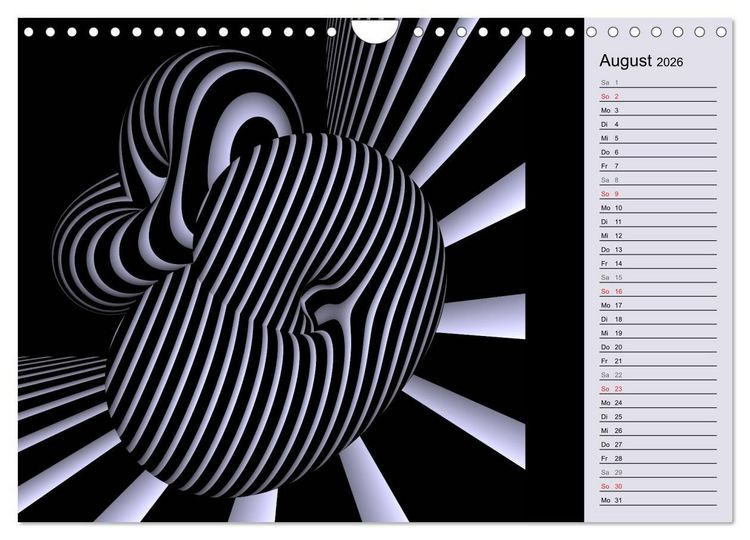Select the So 30 date row
Image resolution: width=750 pixels, height=540 pixels.
click(658, 486)
